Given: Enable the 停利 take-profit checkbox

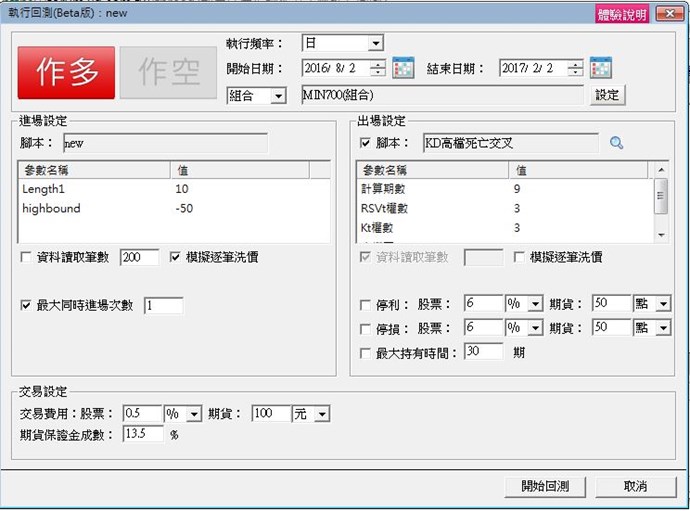Looking at the screenshot, I should click(x=365, y=304).
